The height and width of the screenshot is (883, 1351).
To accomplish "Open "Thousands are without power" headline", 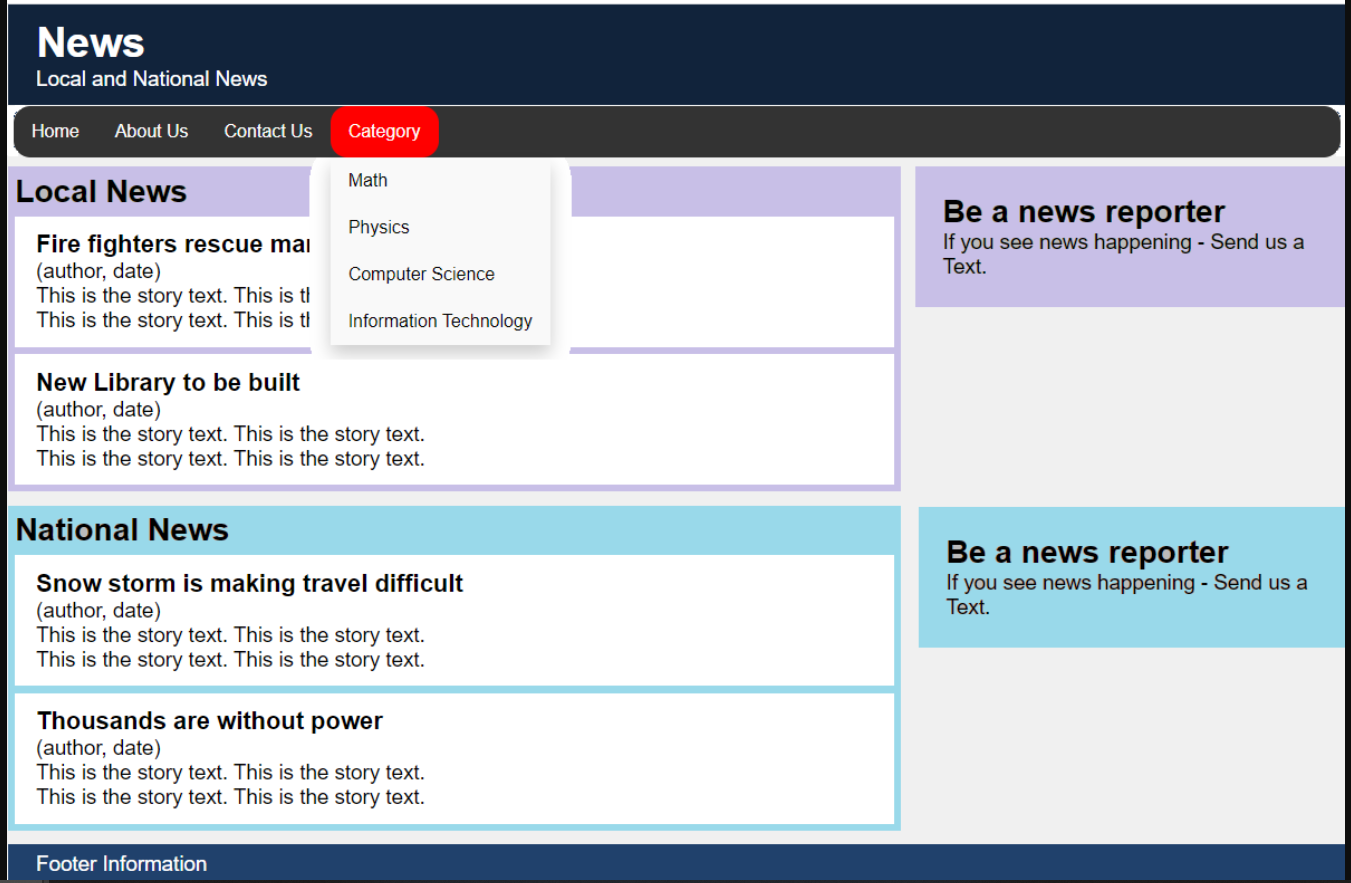I will pyautogui.click(x=210, y=721).
